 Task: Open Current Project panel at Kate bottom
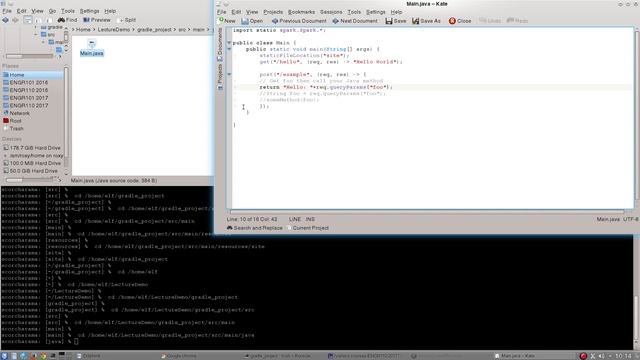[308, 228]
